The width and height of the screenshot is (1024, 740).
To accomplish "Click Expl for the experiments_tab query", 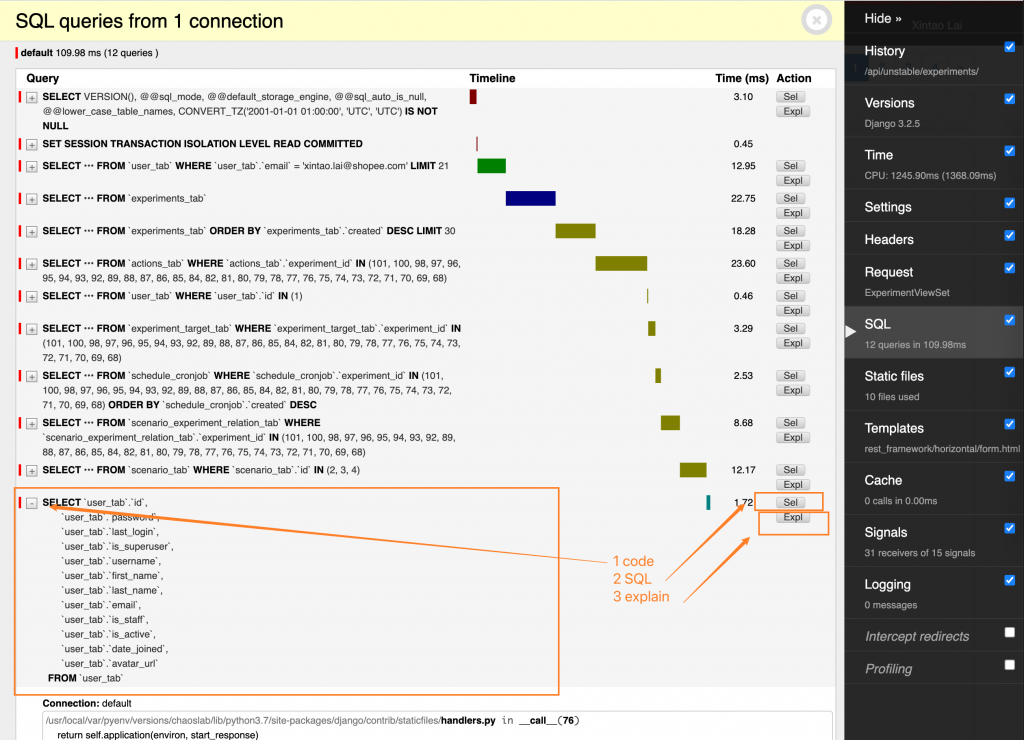I will point(793,213).
